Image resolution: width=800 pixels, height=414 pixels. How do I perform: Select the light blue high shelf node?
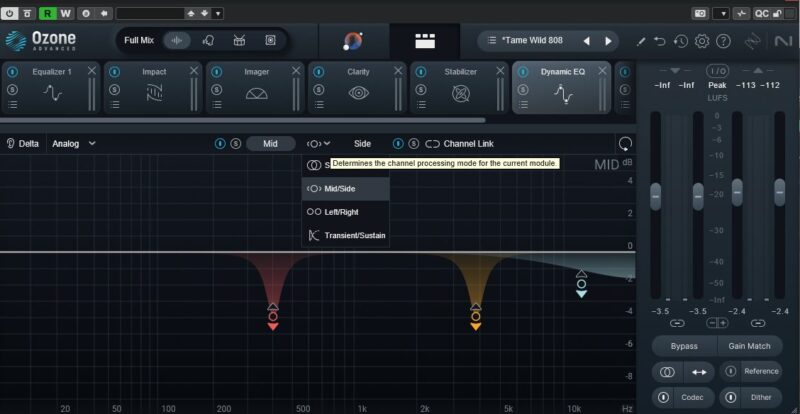click(x=581, y=284)
